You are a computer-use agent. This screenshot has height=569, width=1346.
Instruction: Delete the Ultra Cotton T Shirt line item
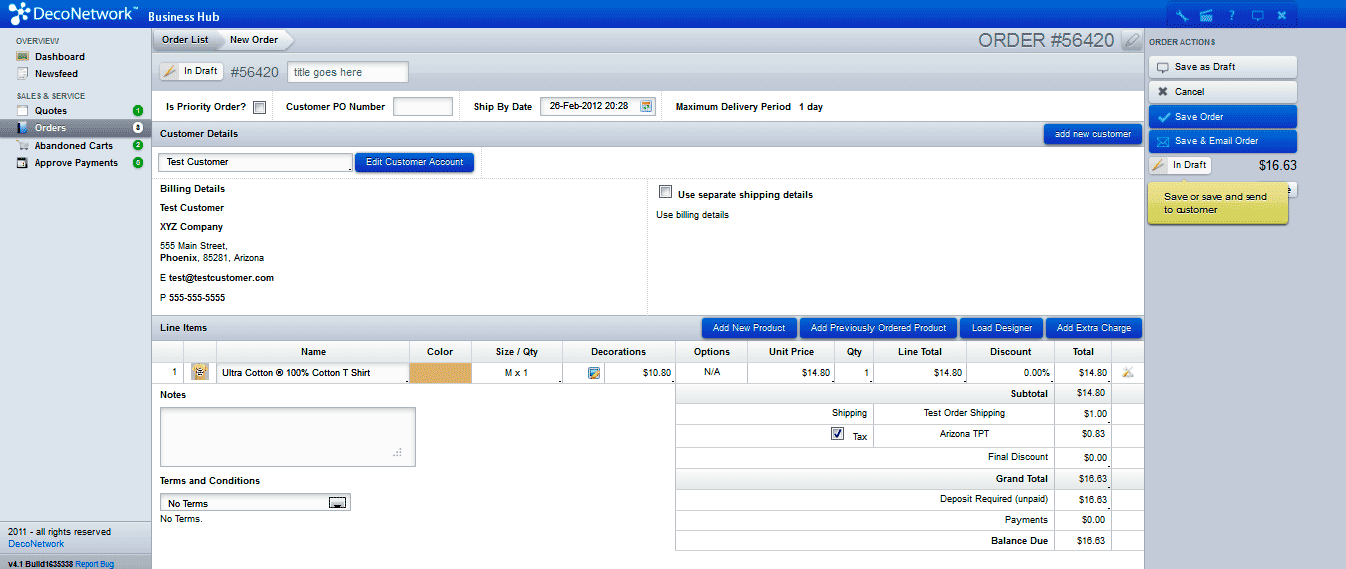click(x=1128, y=373)
